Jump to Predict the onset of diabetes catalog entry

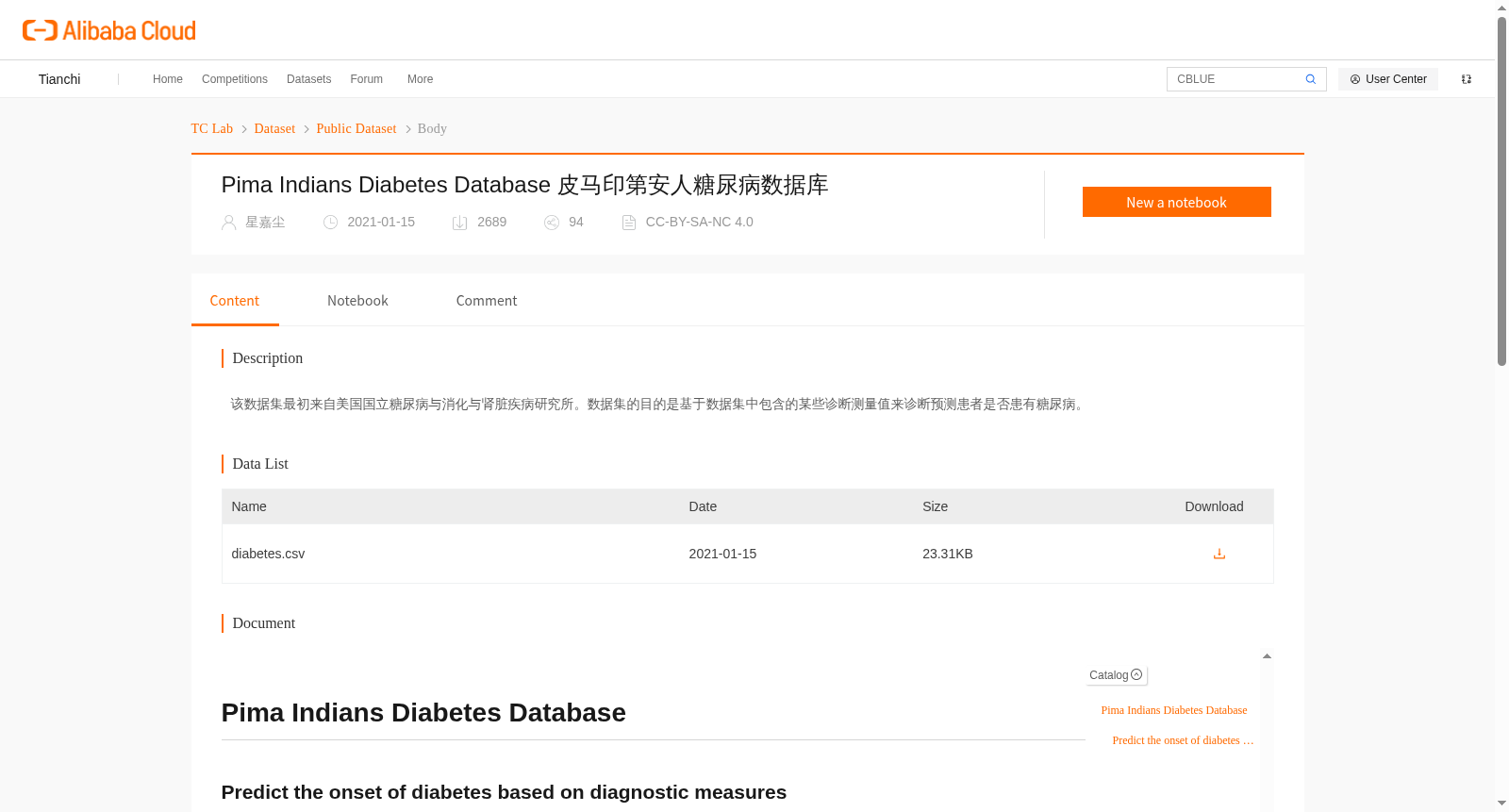pyautogui.click(x=1183, y=740)
